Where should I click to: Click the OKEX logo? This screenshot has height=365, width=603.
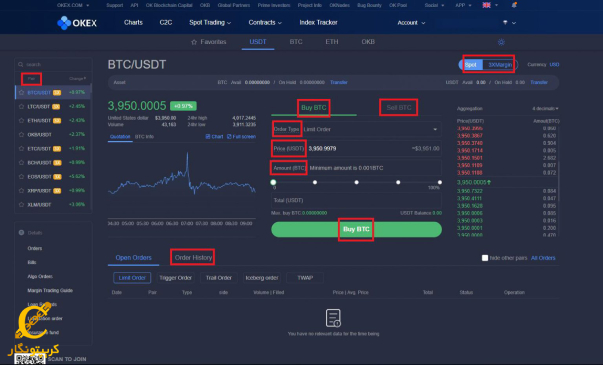(77, 23)
